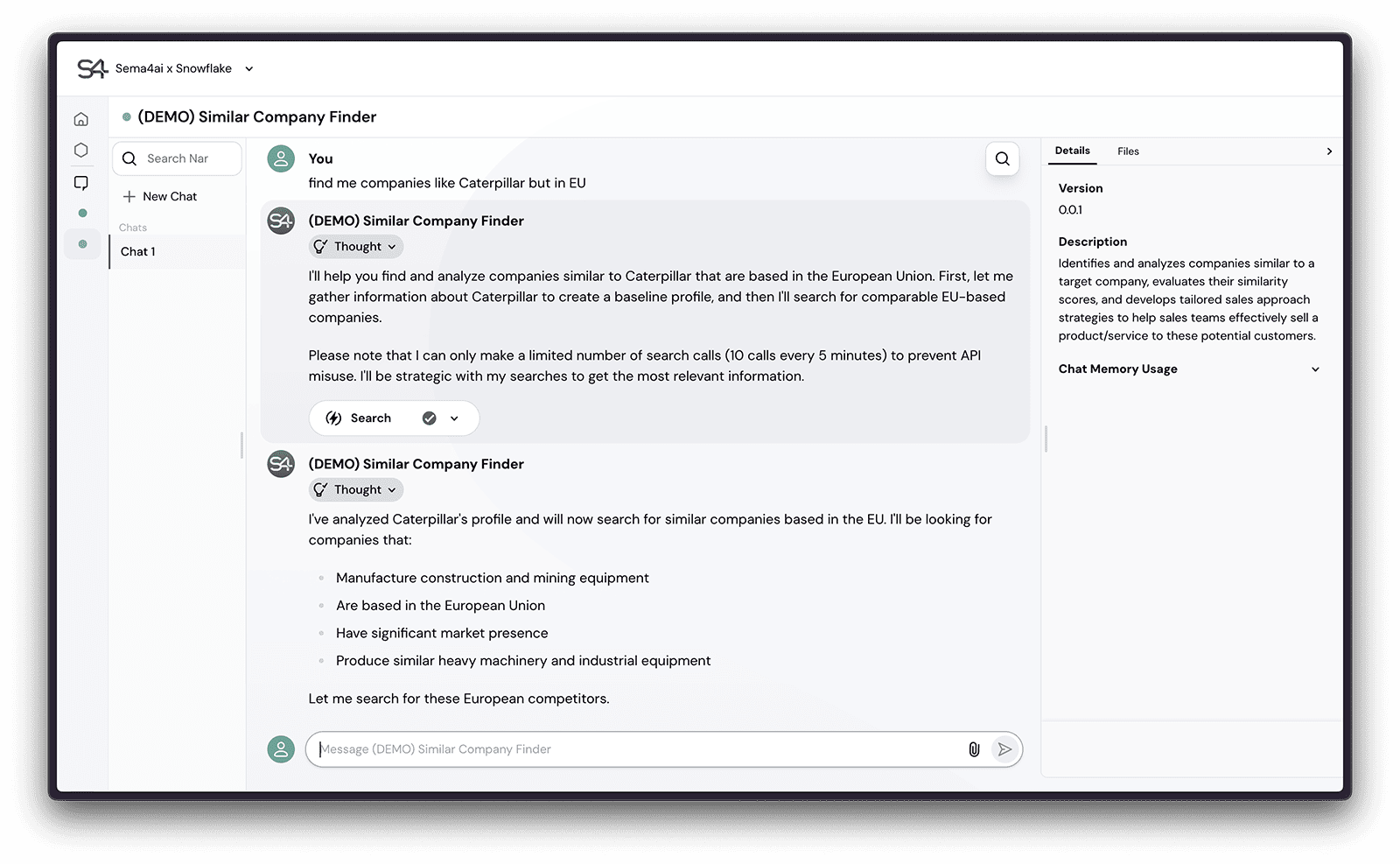The height and width of the screenshot is (864, 1400).
Task: Switch to the Files tab
Action: pos(1128,151)
